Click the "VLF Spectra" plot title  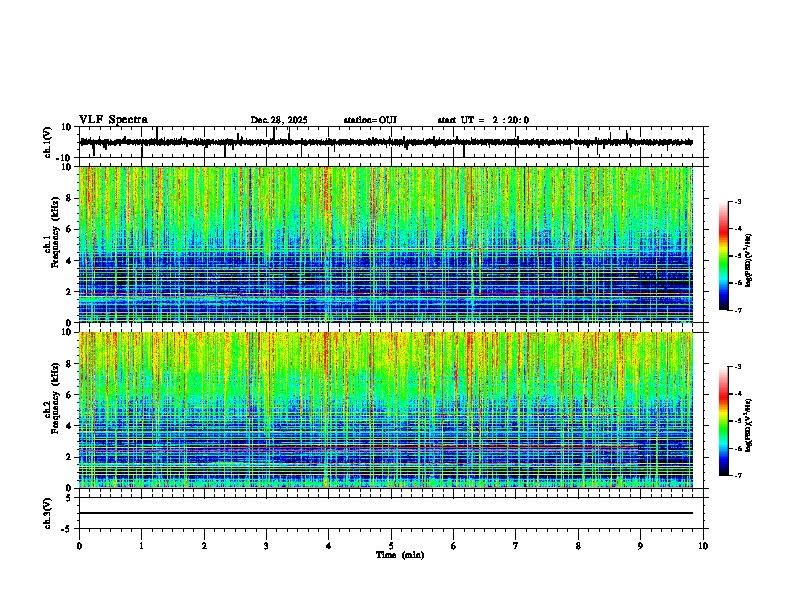point(113,120)
